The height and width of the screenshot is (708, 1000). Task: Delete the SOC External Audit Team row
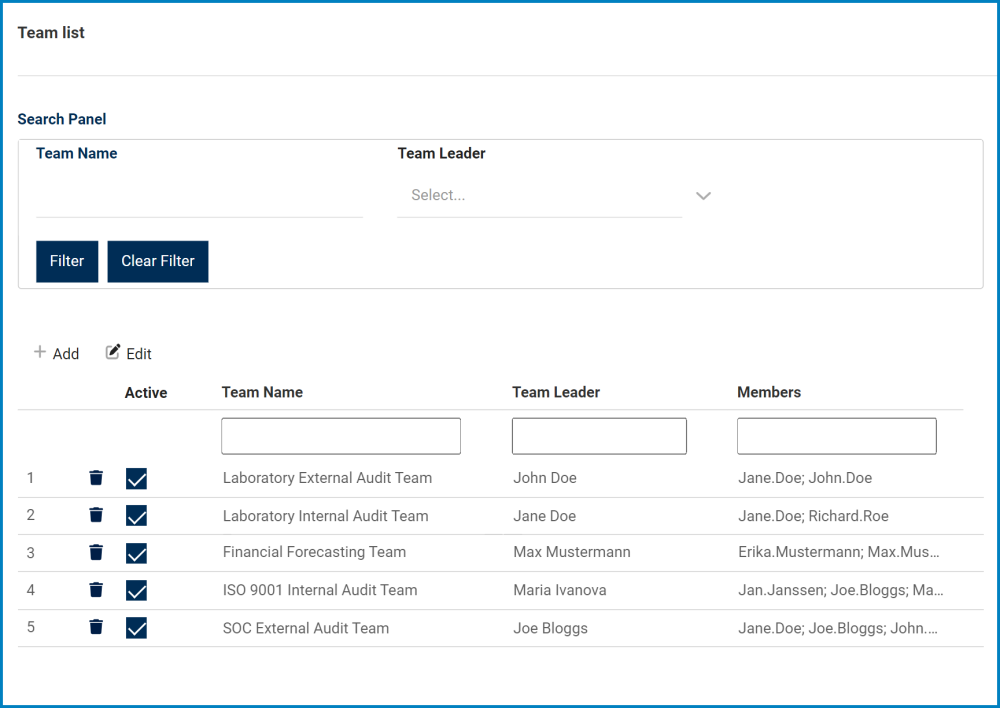(x=95, y=627)
